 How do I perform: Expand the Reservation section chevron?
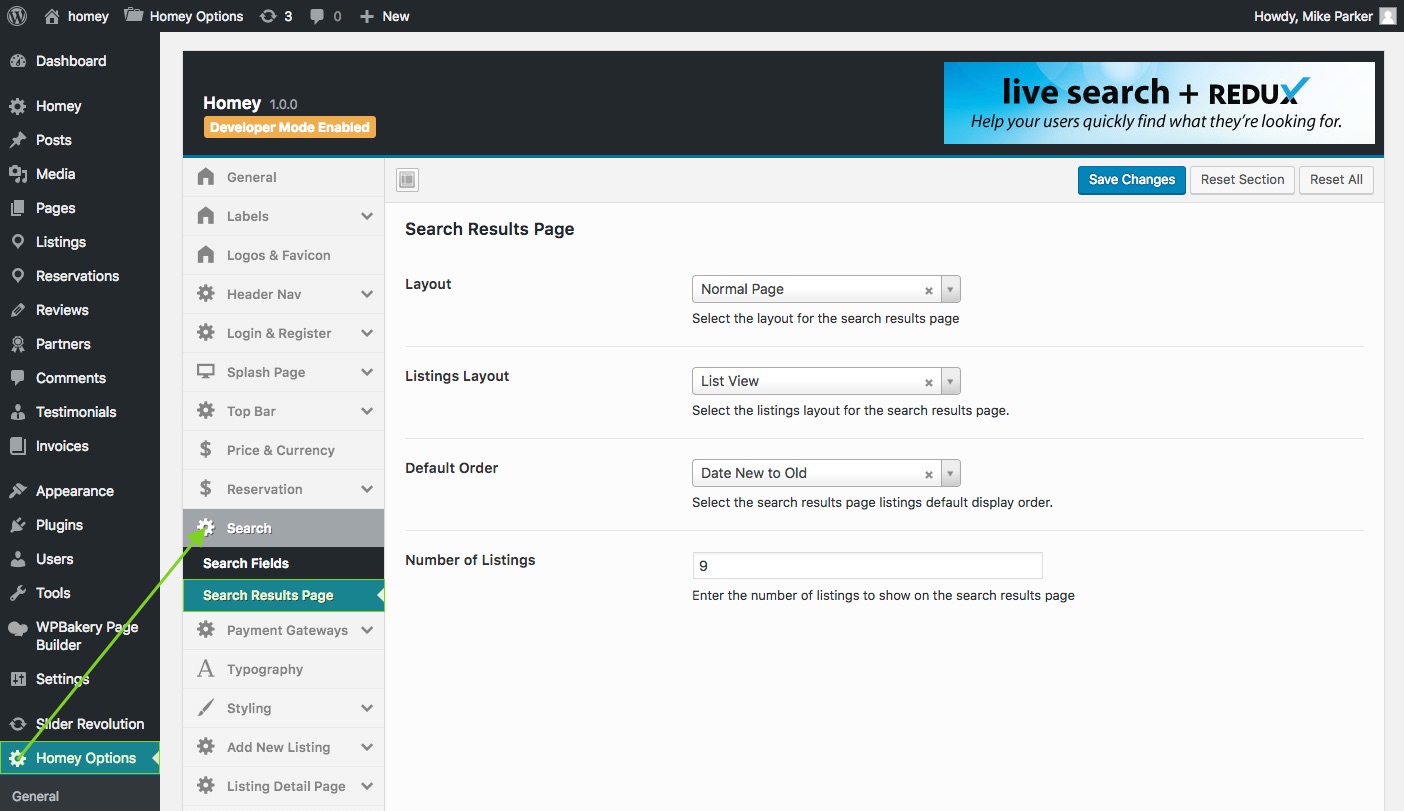[x=367, y=489]
